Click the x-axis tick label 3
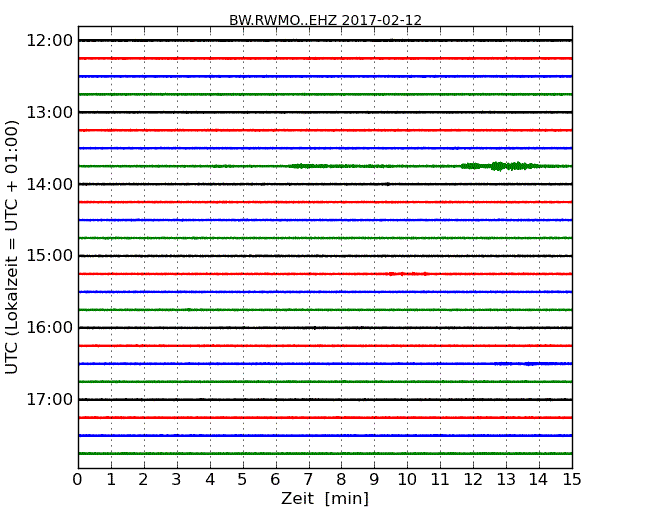 pyautogui.click(x=177, y=480)
